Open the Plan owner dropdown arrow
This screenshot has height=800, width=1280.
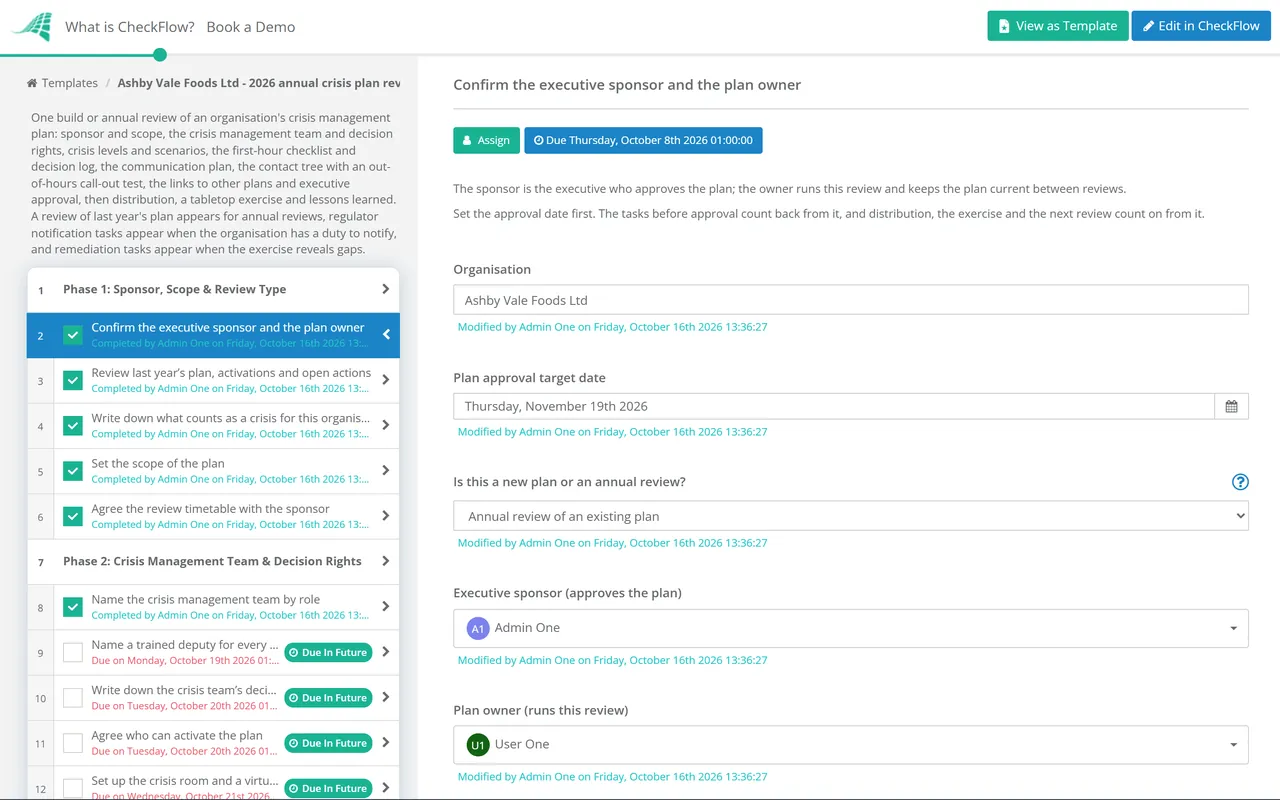click(x=1233, y=745)
